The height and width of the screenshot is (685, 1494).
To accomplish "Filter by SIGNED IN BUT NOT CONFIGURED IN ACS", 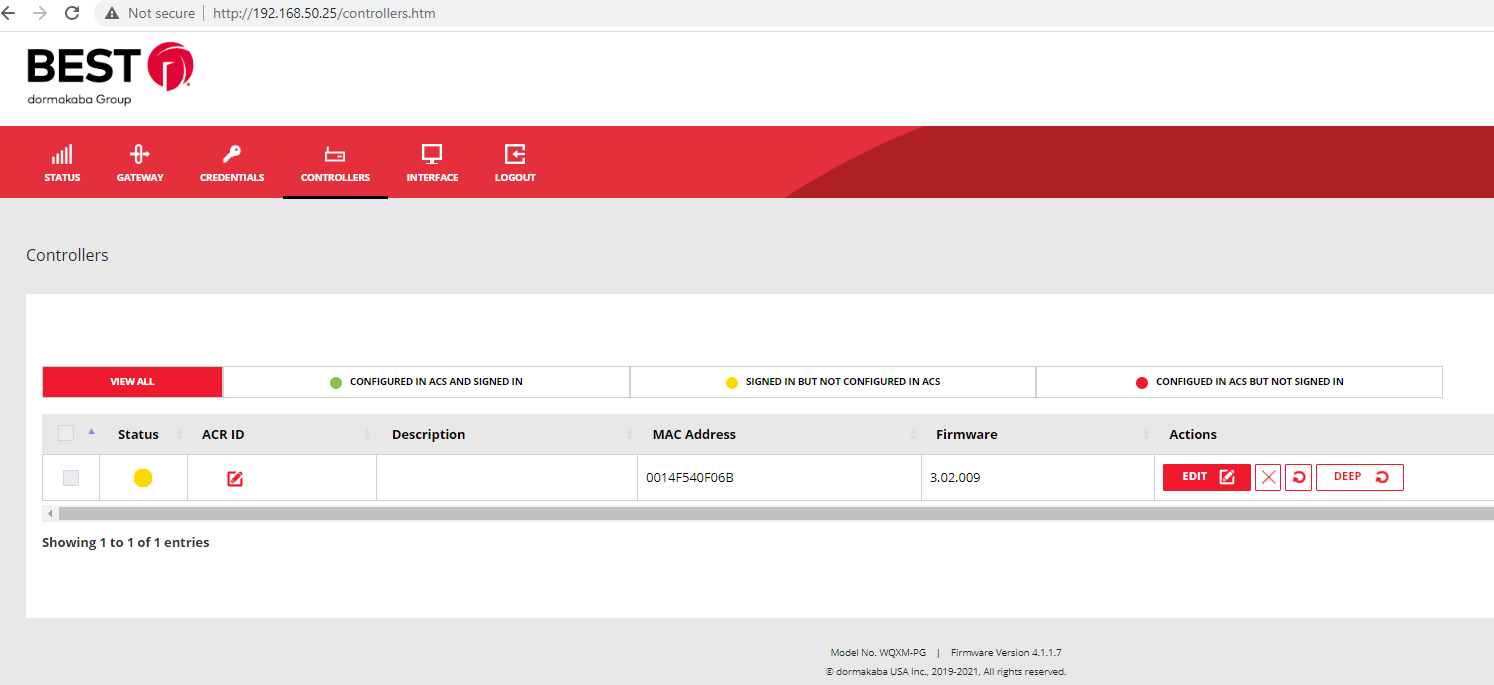I will (x=832, y=381).
